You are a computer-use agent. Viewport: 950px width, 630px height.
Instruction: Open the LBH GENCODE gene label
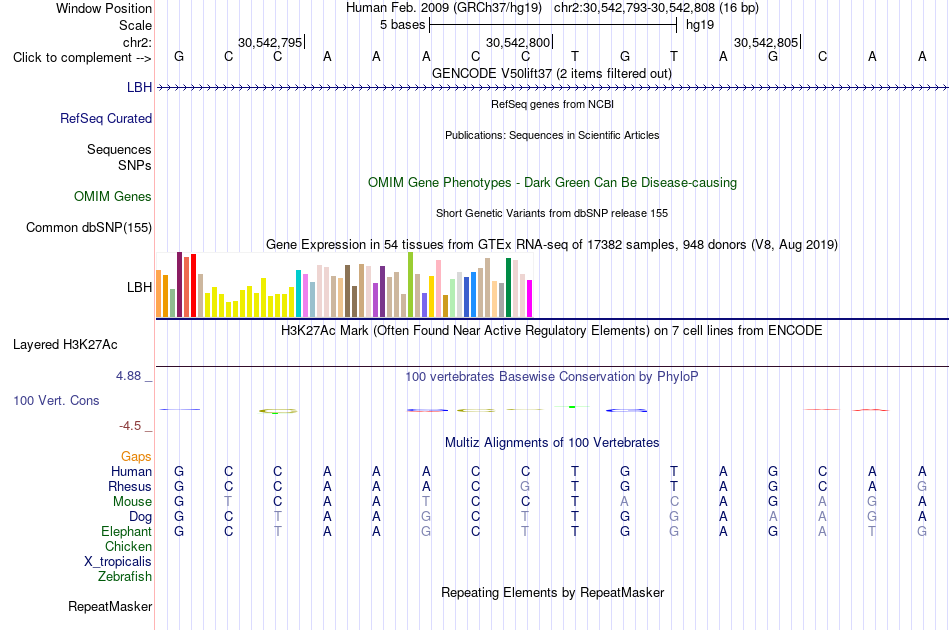pos(139,87)
